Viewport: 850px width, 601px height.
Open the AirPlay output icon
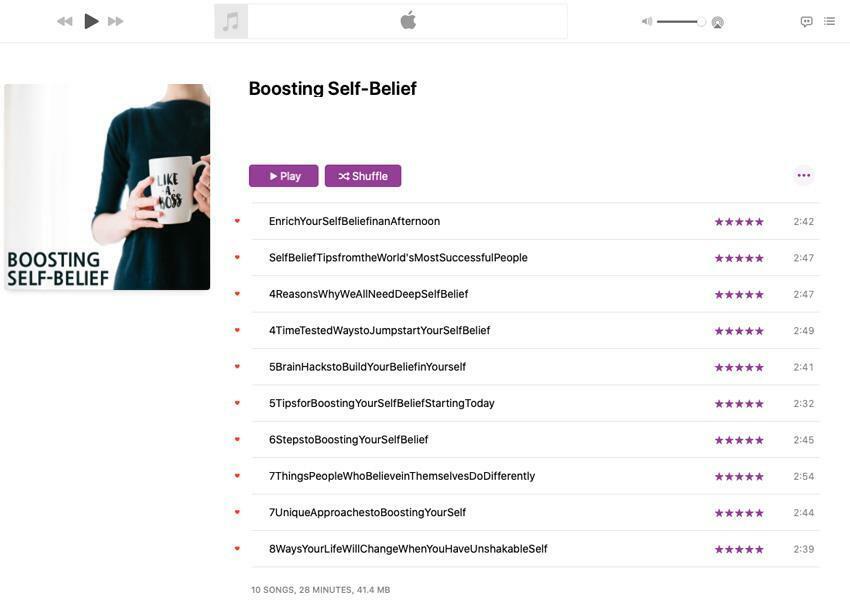point(717,22)
